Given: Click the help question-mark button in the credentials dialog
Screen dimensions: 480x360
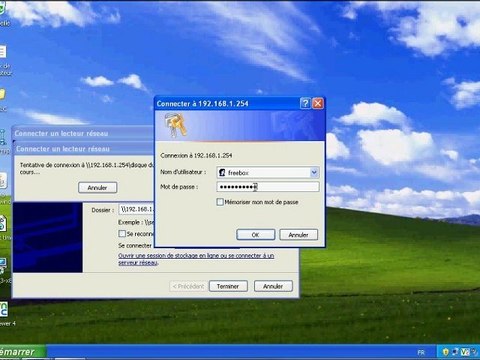Looking at the screenshot, I should coord(305,104).
